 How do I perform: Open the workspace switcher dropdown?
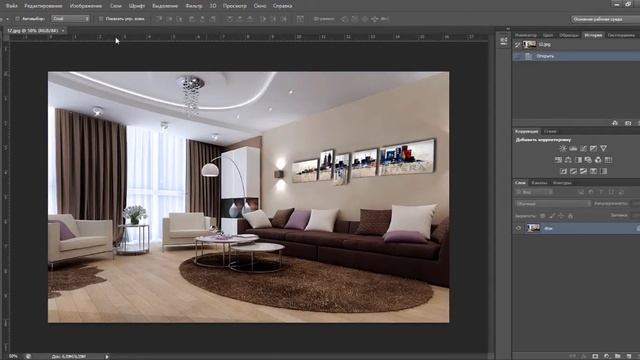coord(605,19)
